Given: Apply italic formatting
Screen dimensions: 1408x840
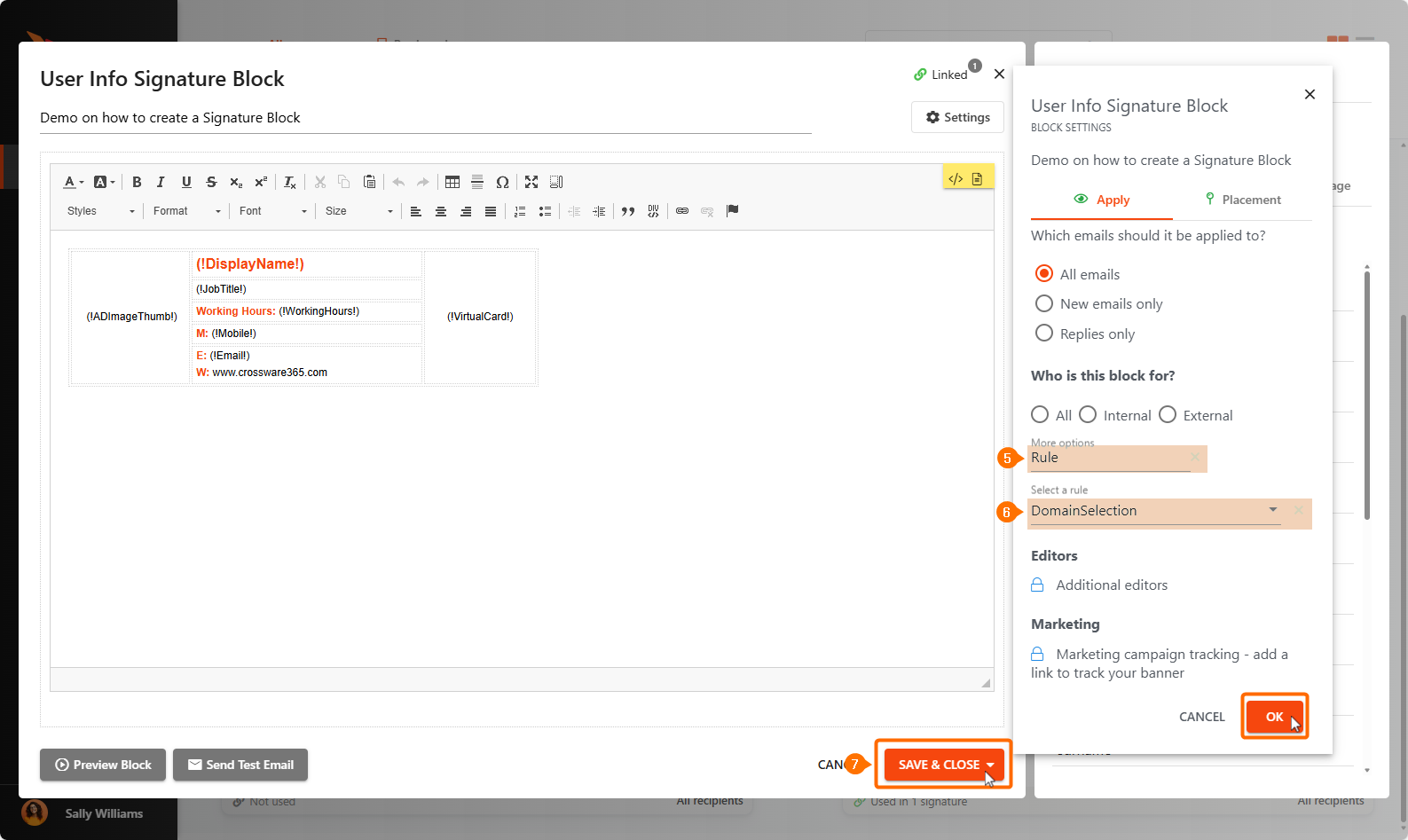Looking at the screenshot, I should [161, 182].
